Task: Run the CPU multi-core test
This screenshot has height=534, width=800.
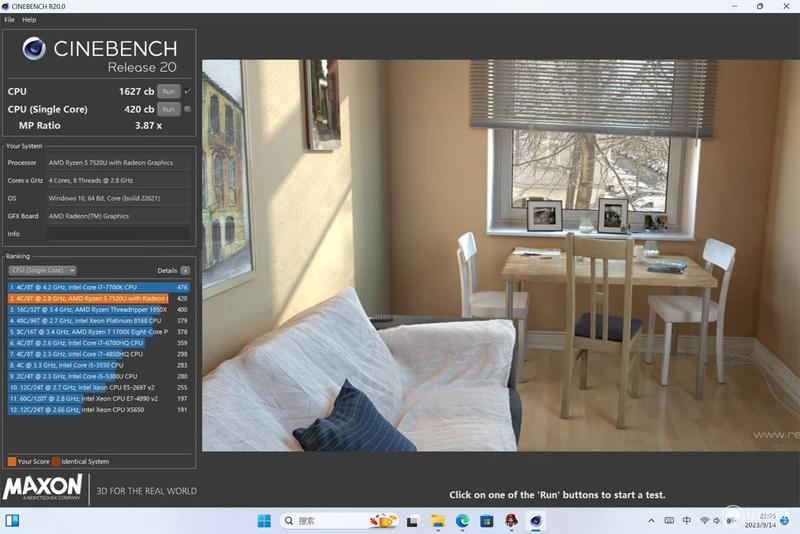Action: (168, 91)
